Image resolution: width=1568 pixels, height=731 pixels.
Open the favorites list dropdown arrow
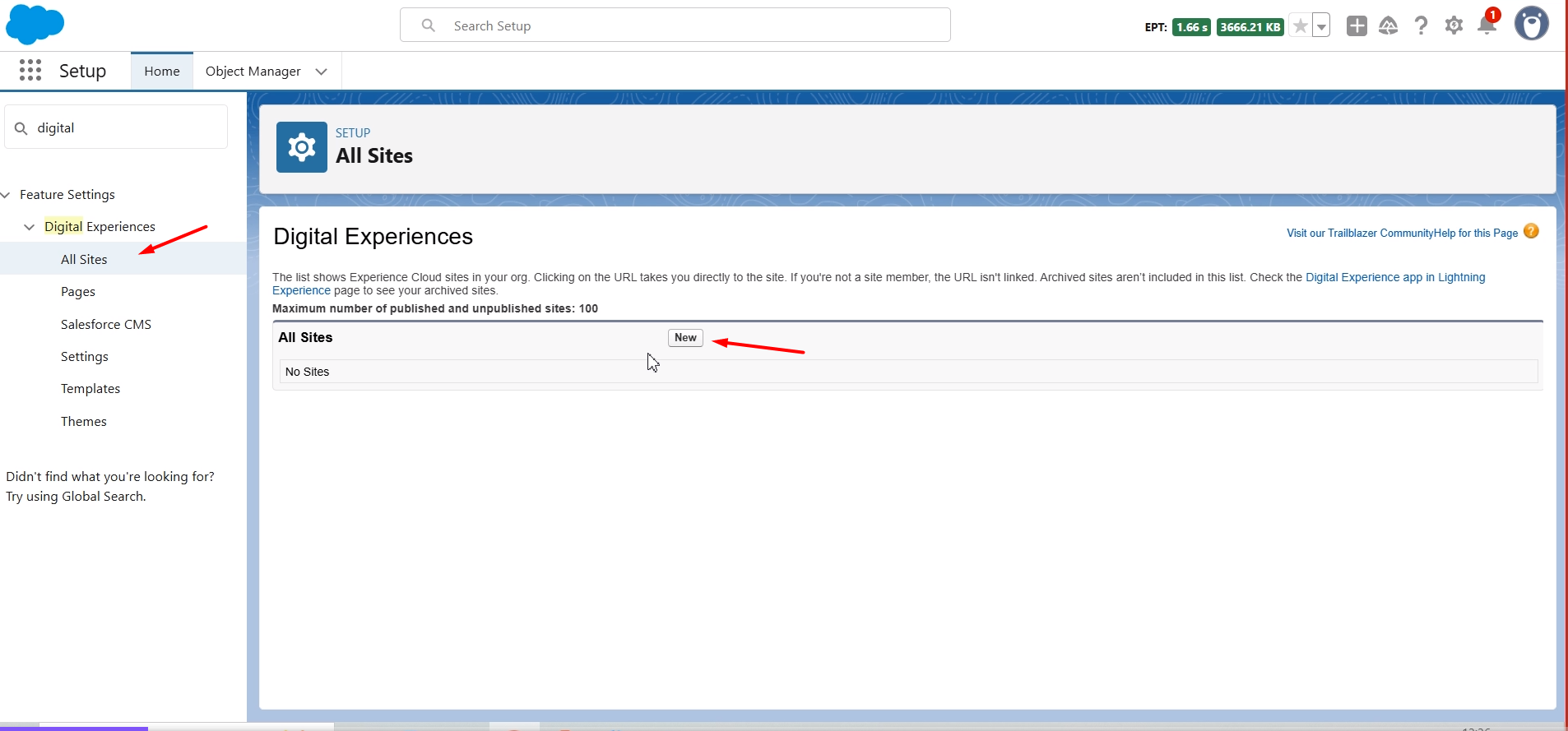tap(1321, 26)
